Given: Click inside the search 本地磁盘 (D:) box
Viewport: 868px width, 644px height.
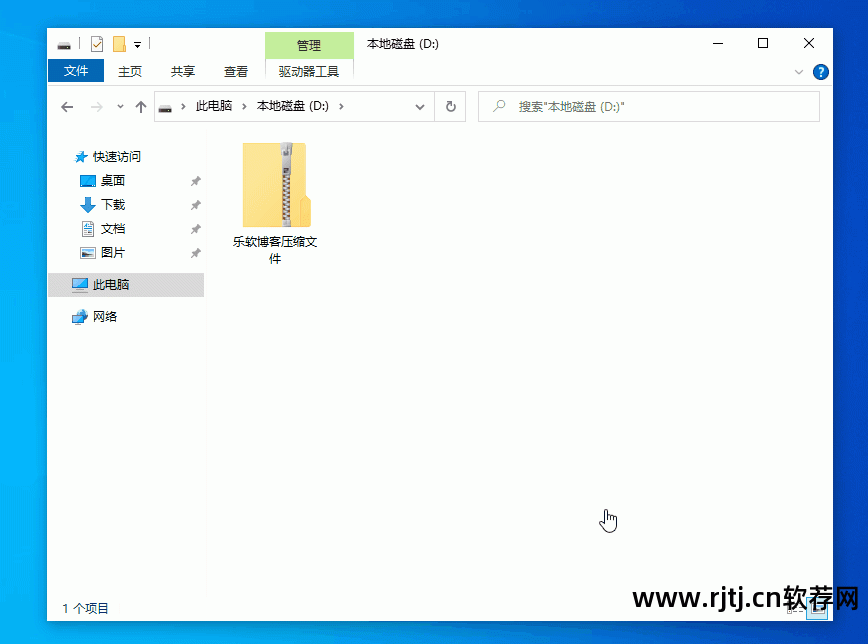Looking at the screenshot, I should click(648, 106).
